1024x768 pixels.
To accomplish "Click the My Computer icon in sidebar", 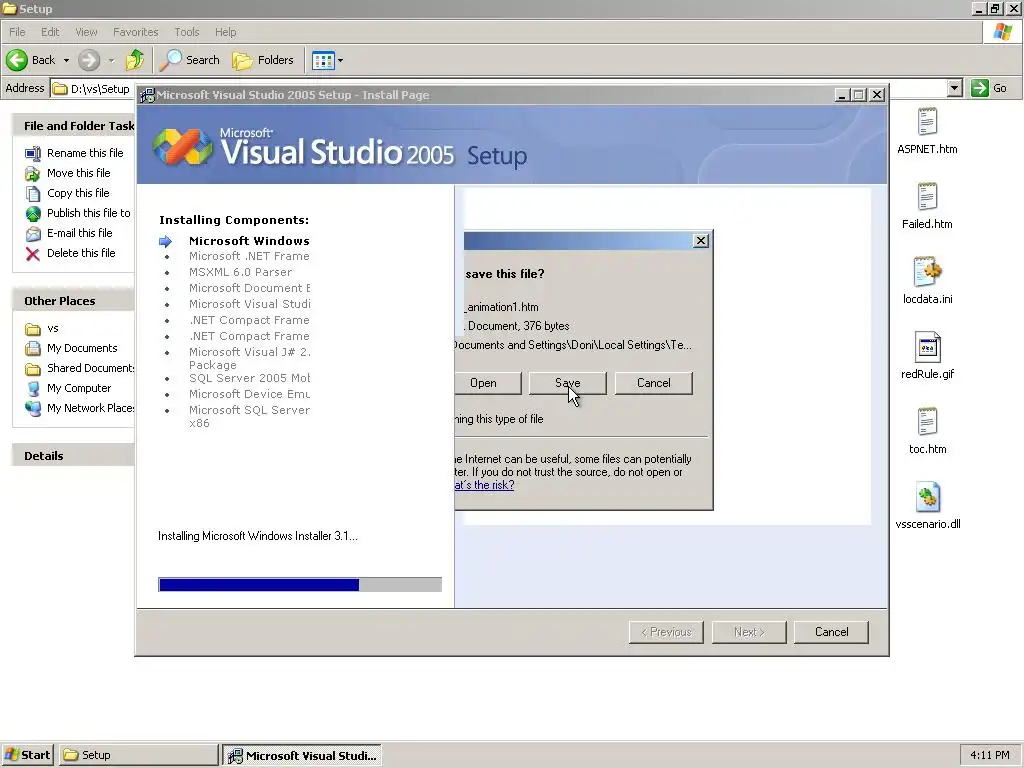I will tap(33, 389).
